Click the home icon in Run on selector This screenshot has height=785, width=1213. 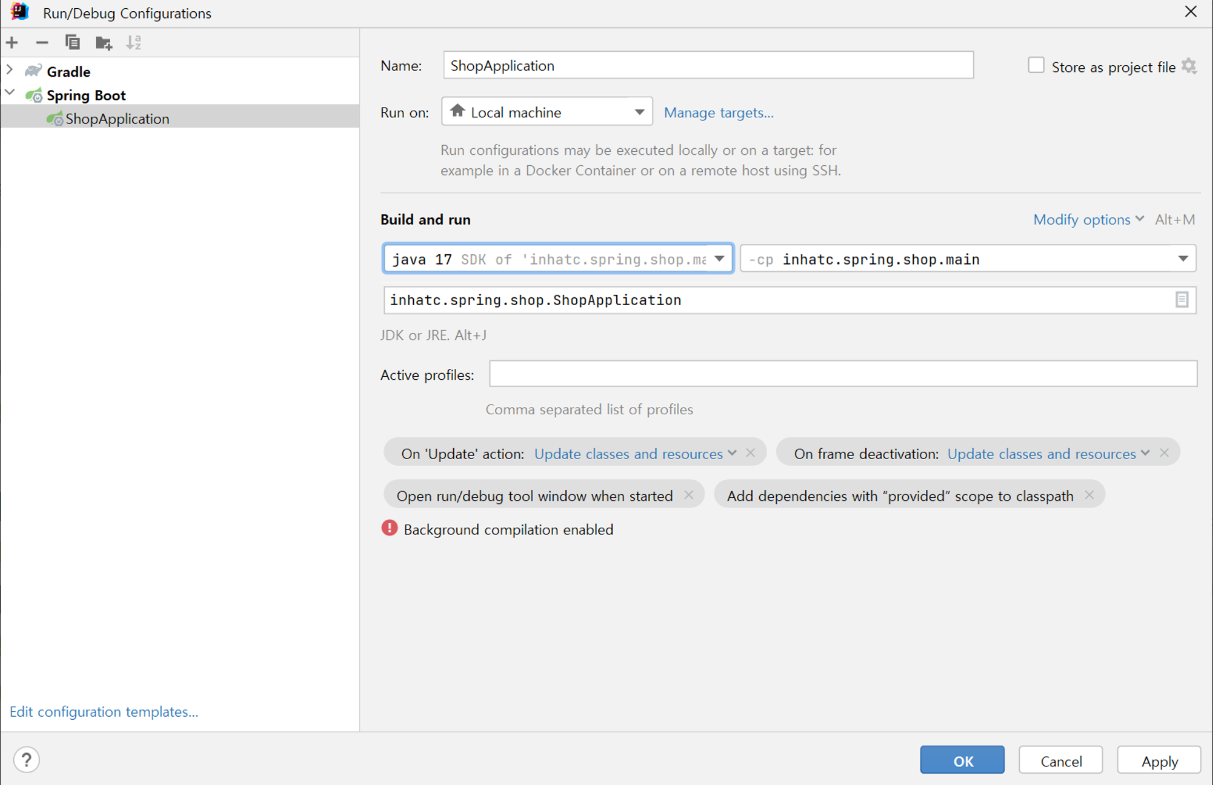tap(457, 111)
